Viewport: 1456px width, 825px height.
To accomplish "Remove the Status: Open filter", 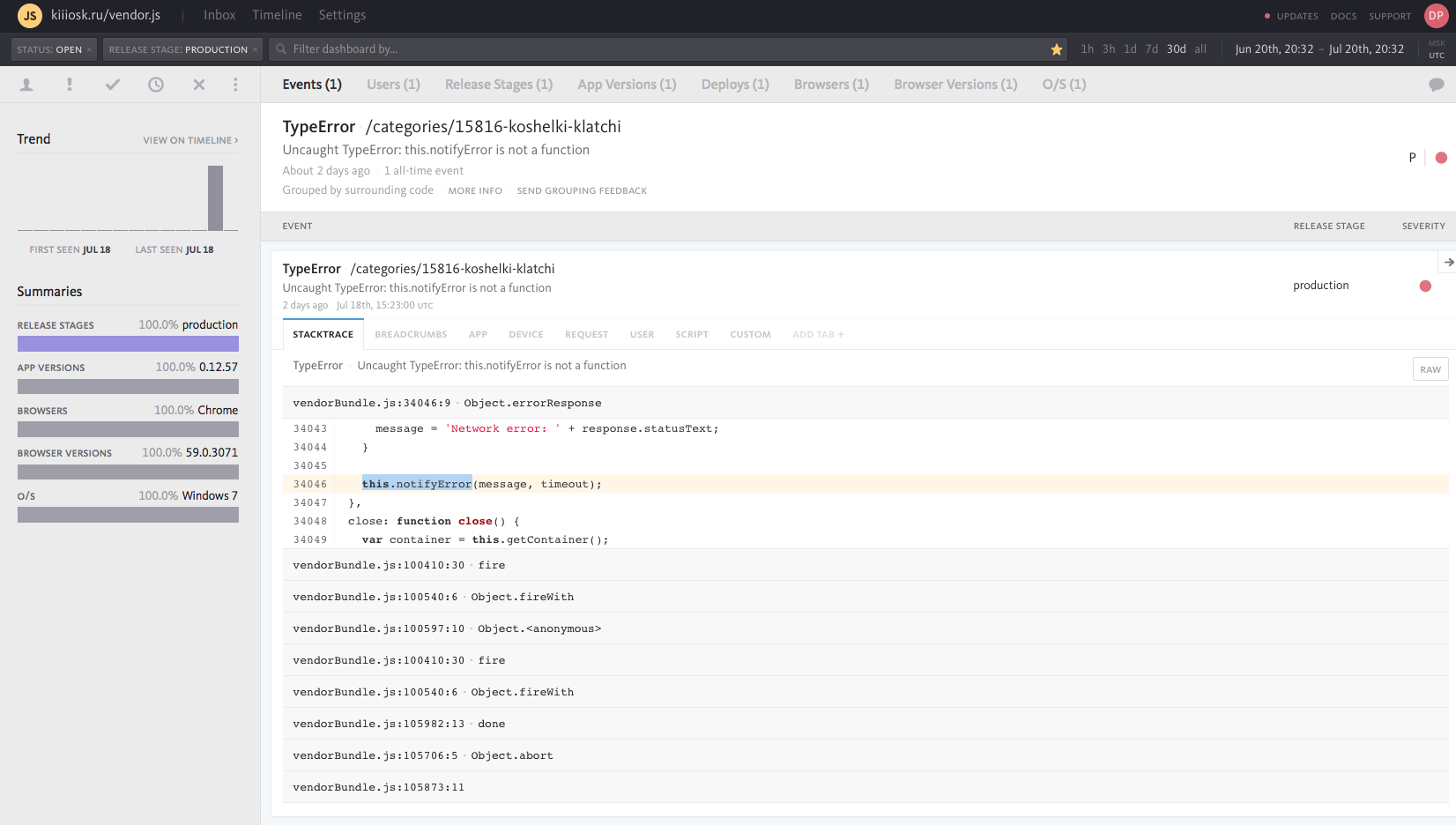I will 89,49.
